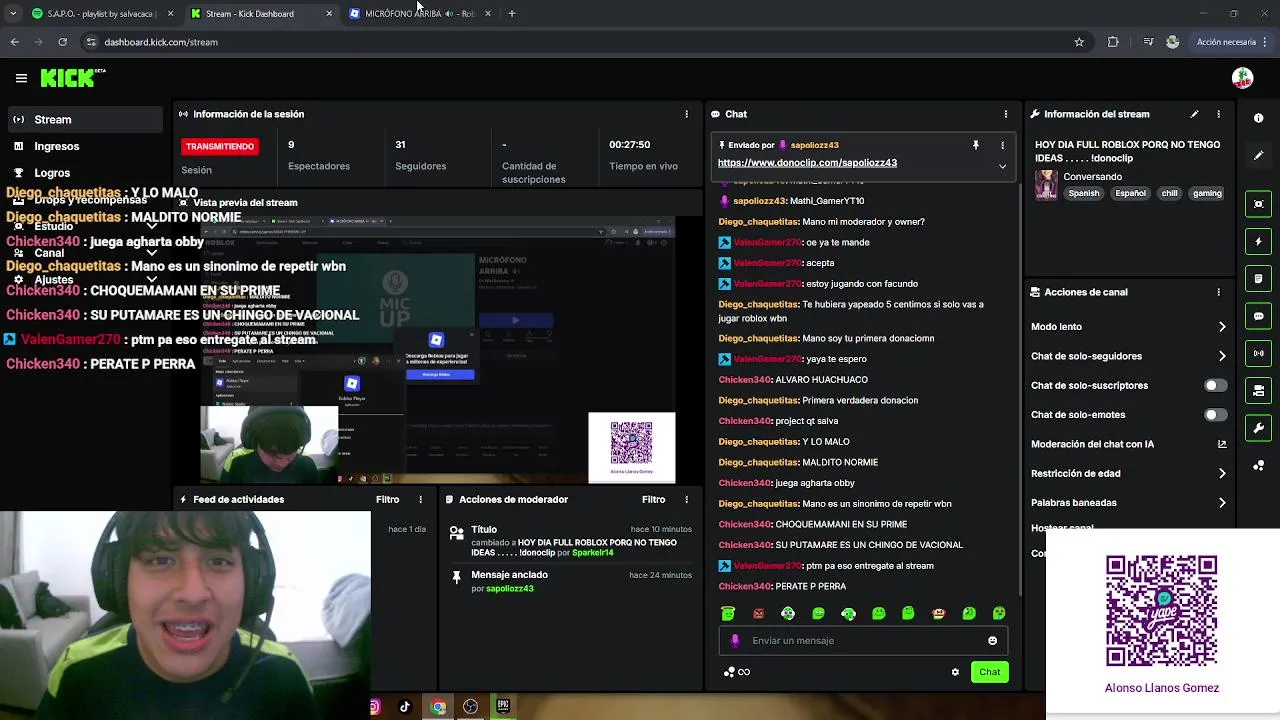Open Información del stream options menu
1280x720 pixels.
1218,114
